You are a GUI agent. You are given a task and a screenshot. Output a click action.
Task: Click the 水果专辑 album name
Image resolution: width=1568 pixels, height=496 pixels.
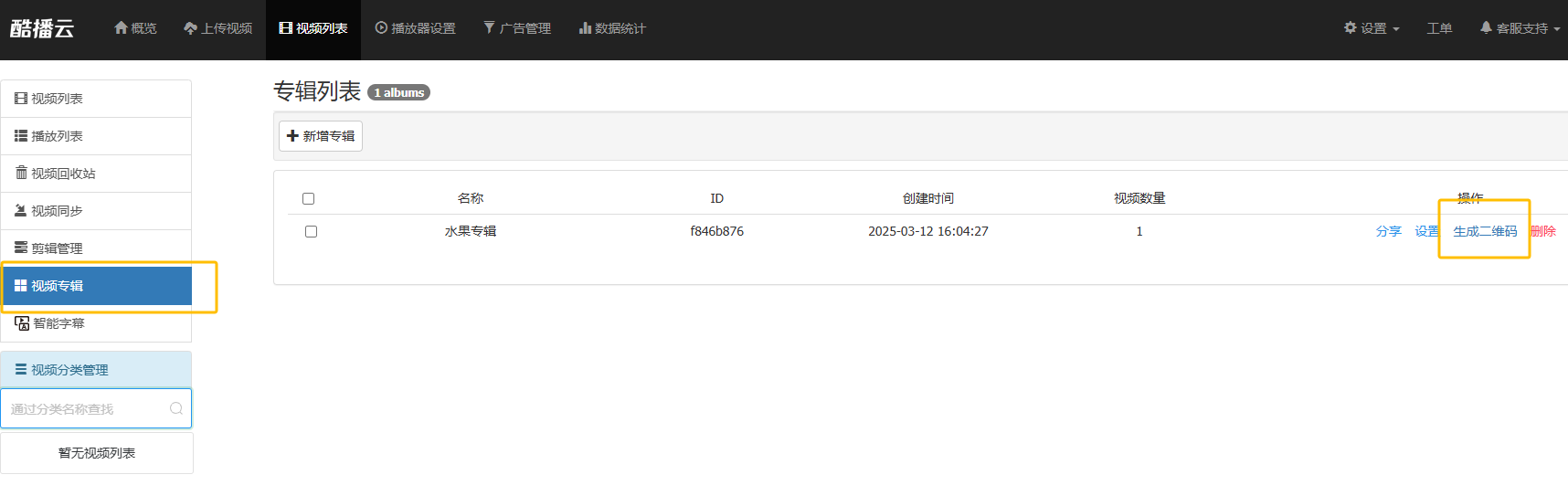point(471,231)
